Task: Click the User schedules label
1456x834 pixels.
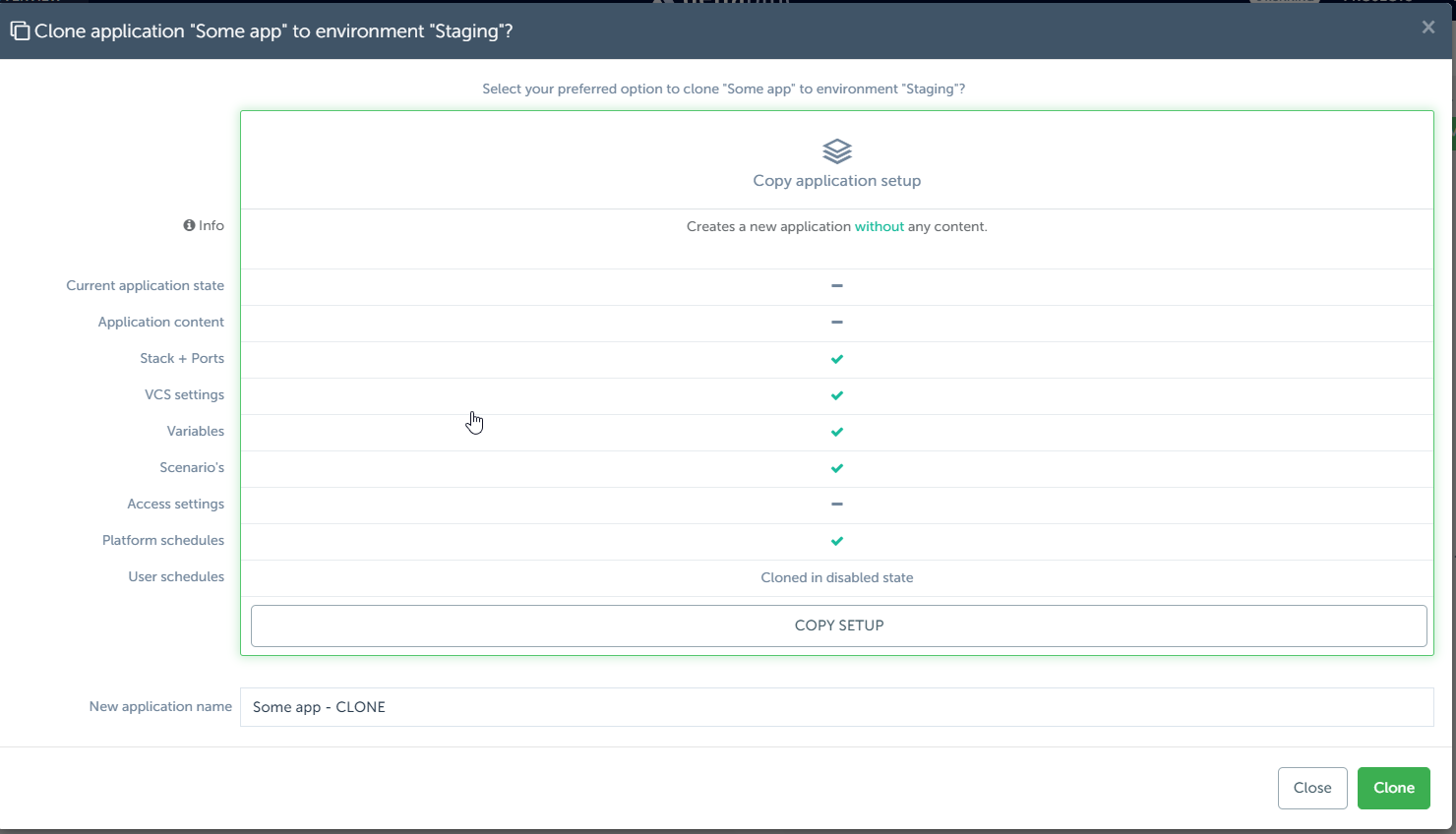Action: click(x=176, y=577)
